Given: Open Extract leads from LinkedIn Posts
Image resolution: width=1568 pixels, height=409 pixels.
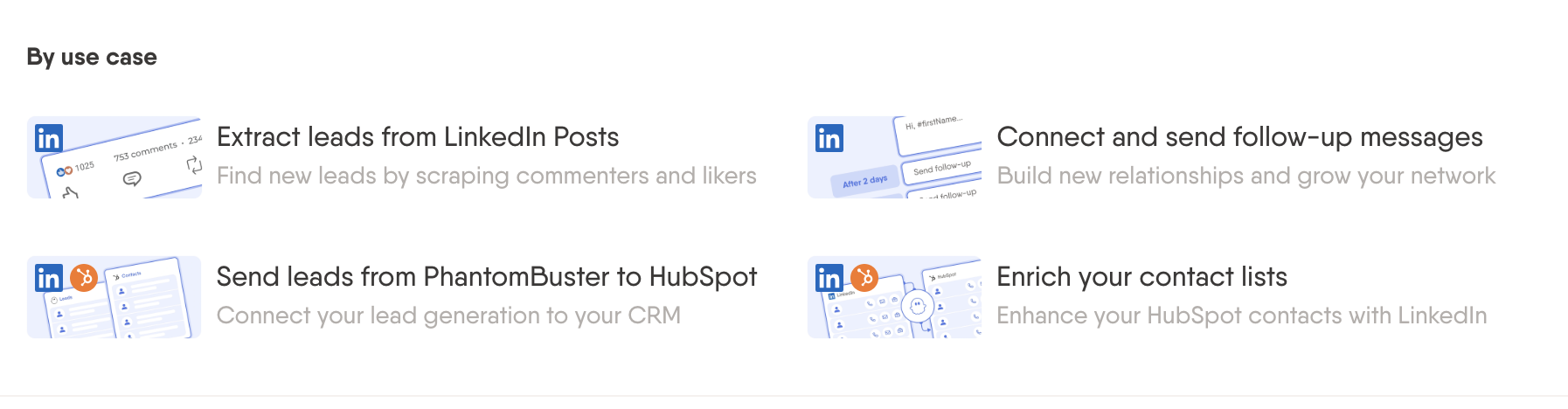Looking at the screenshot, I should [418, 137].
